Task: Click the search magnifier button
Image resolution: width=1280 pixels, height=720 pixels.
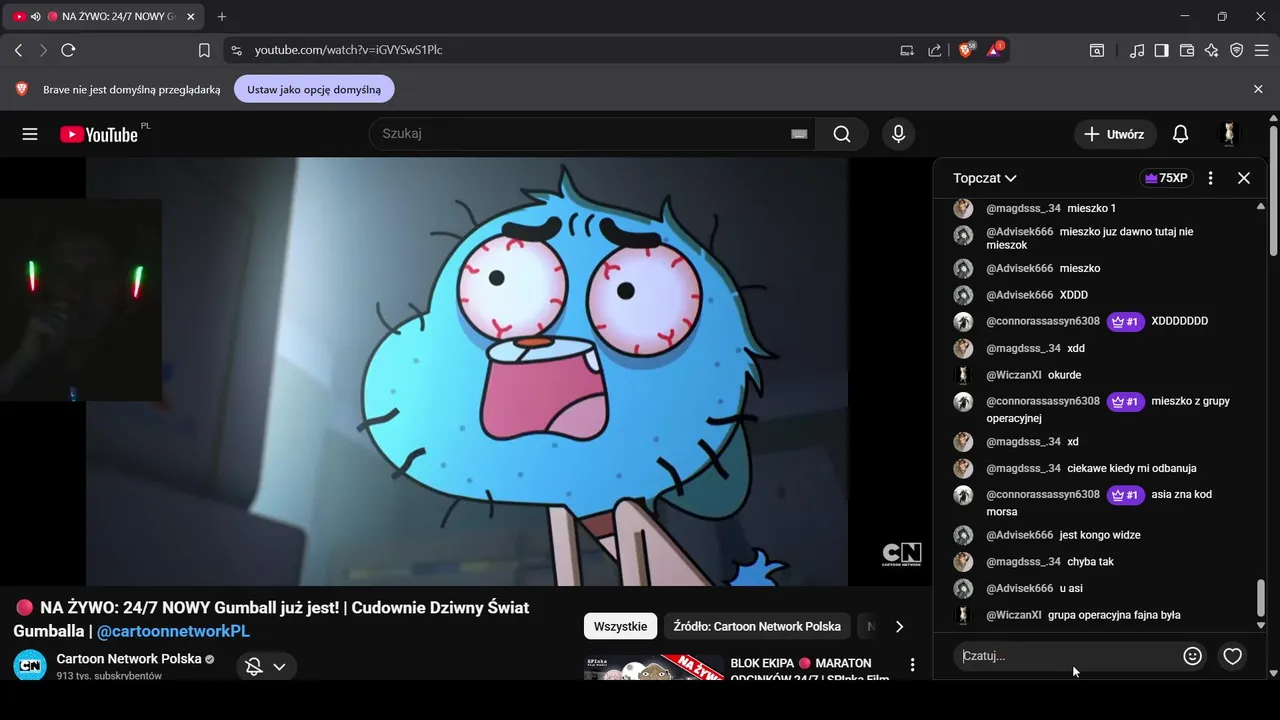Action: [x=842, y=134]
